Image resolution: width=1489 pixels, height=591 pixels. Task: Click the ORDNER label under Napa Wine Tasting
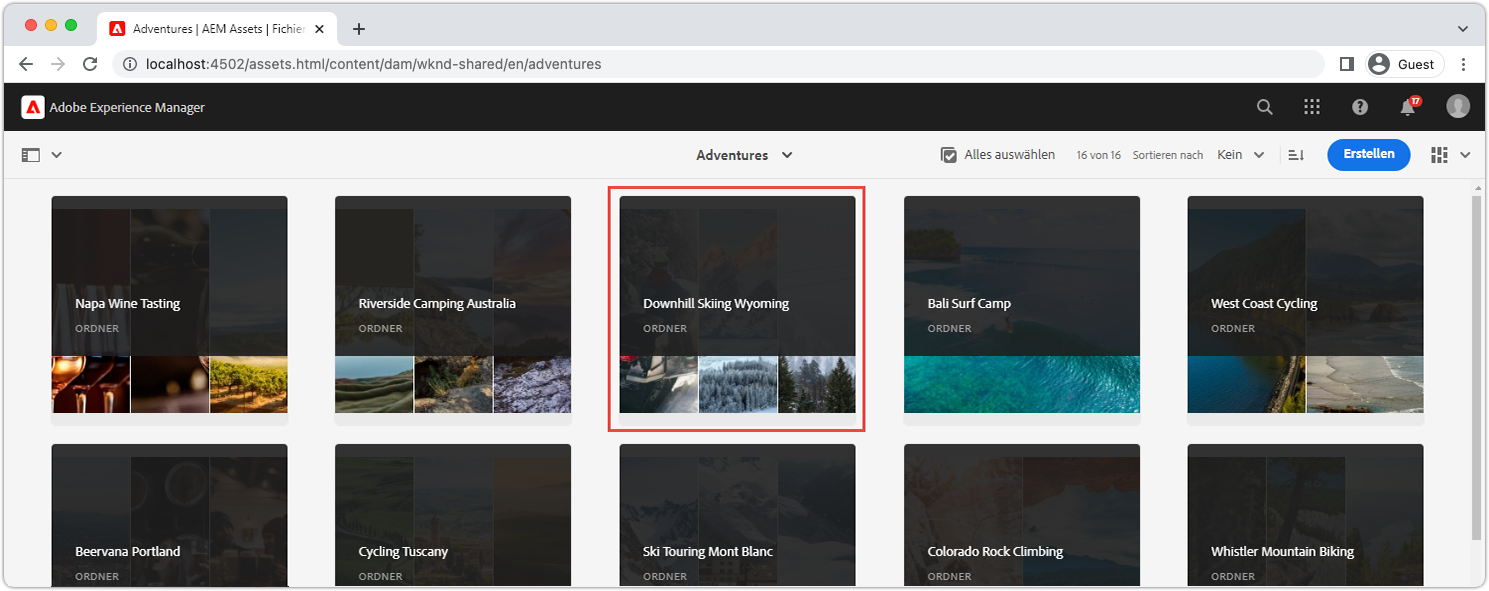(x=97, y=328)
